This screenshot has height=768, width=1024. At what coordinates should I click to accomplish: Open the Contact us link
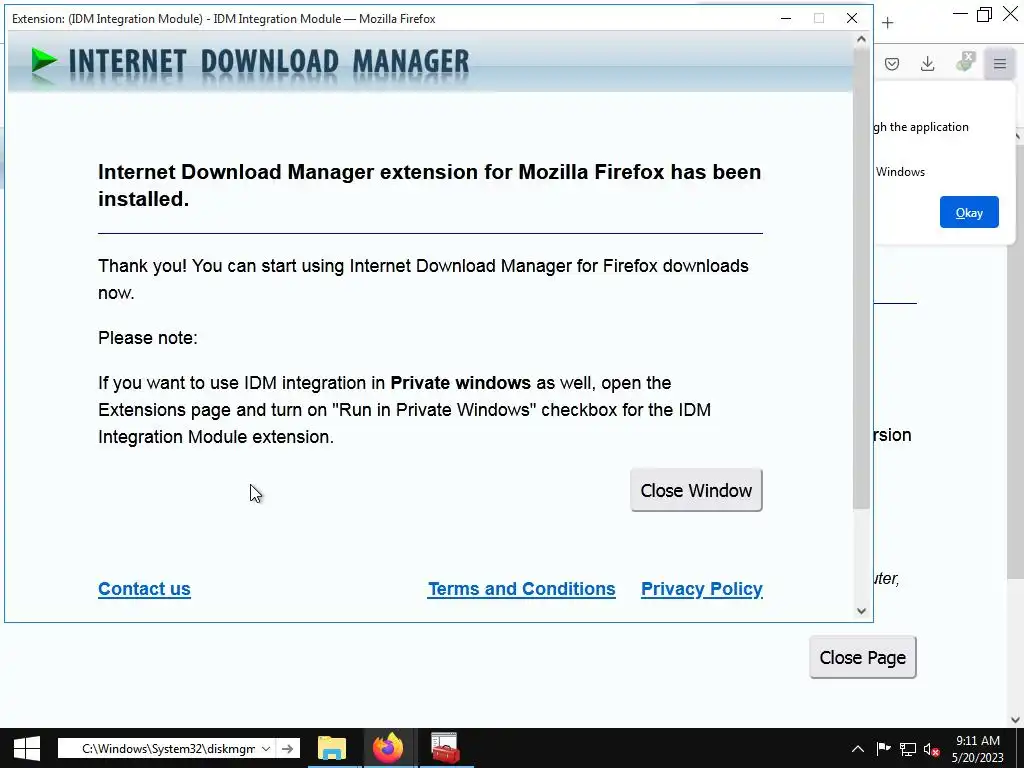(x=144, y=588)
